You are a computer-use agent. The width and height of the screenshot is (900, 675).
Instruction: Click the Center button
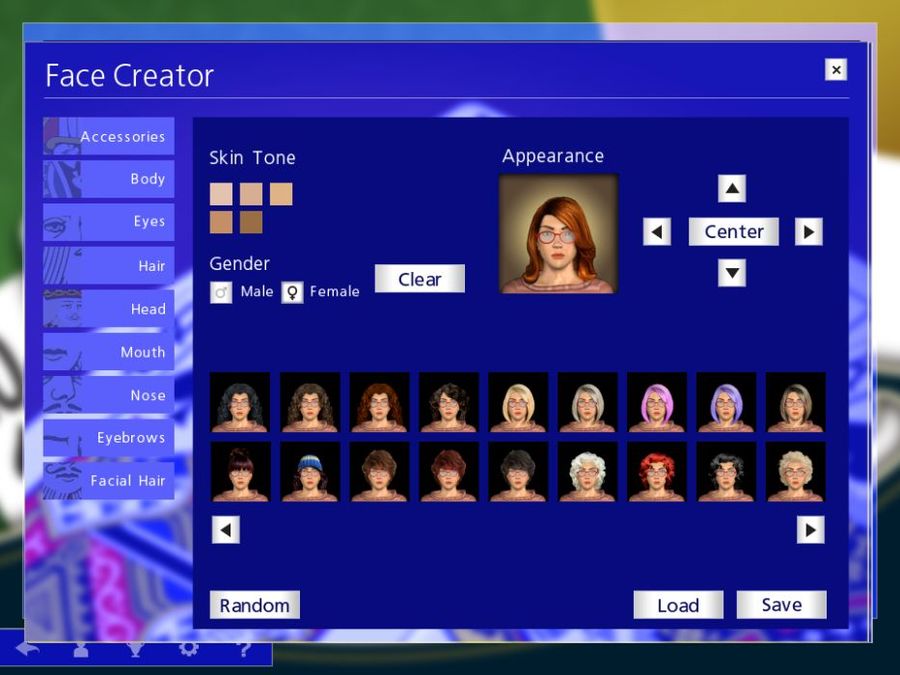734,232
